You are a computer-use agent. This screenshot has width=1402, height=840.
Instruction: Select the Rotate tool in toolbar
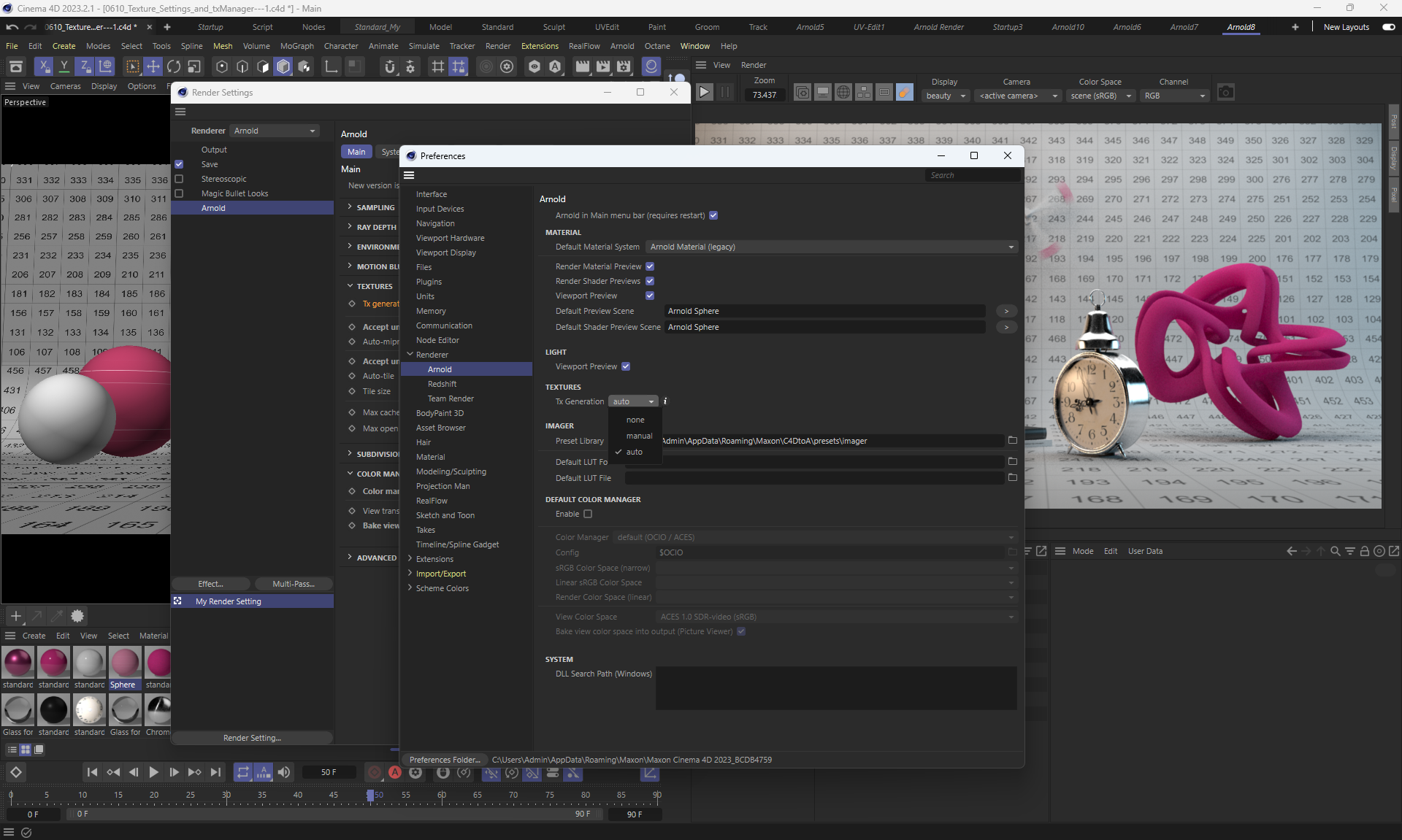pyautogui.click(x=173, y=67)
